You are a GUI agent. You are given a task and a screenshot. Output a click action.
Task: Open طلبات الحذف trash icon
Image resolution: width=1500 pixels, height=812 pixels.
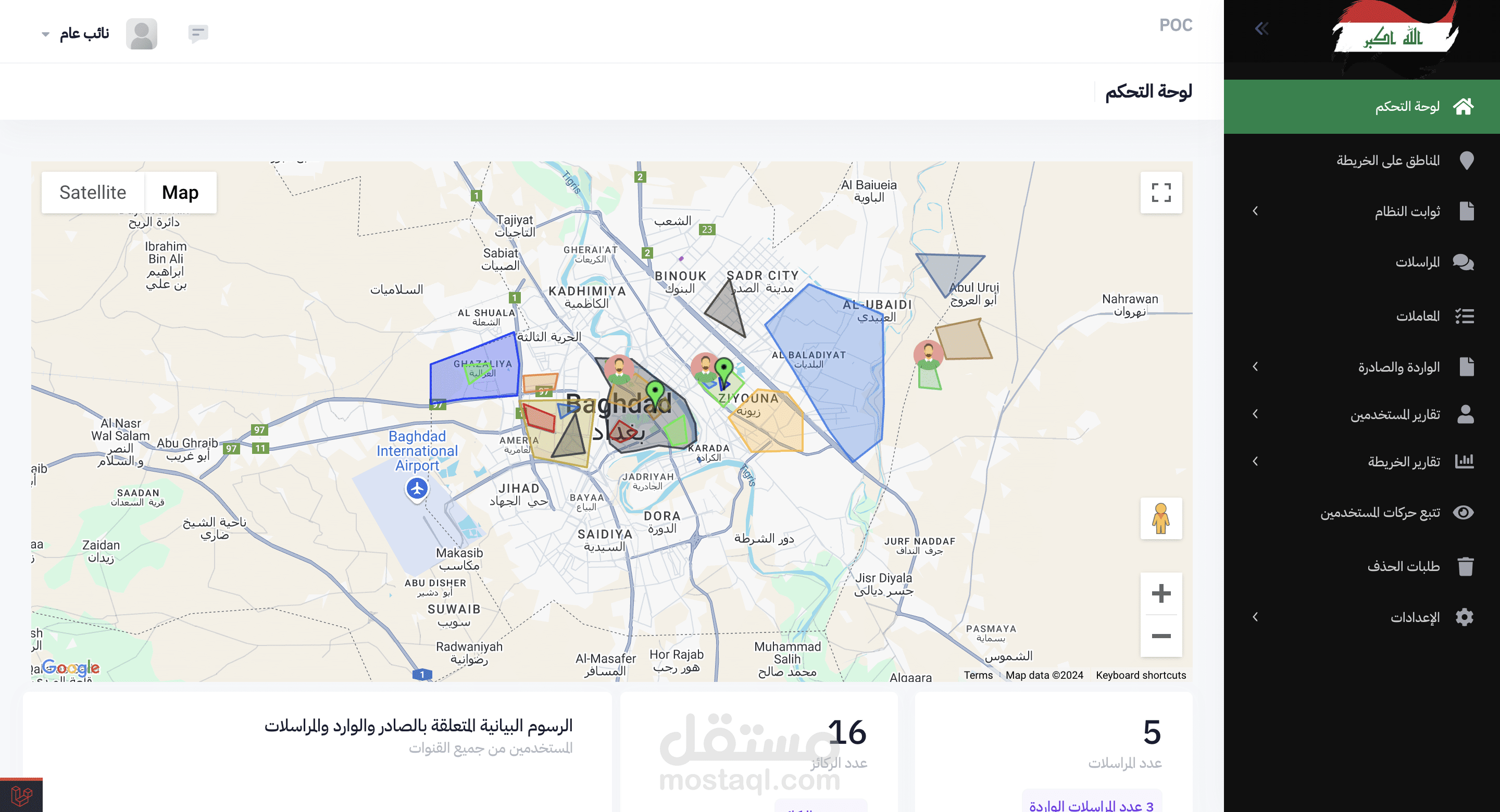click(1465, 566)
